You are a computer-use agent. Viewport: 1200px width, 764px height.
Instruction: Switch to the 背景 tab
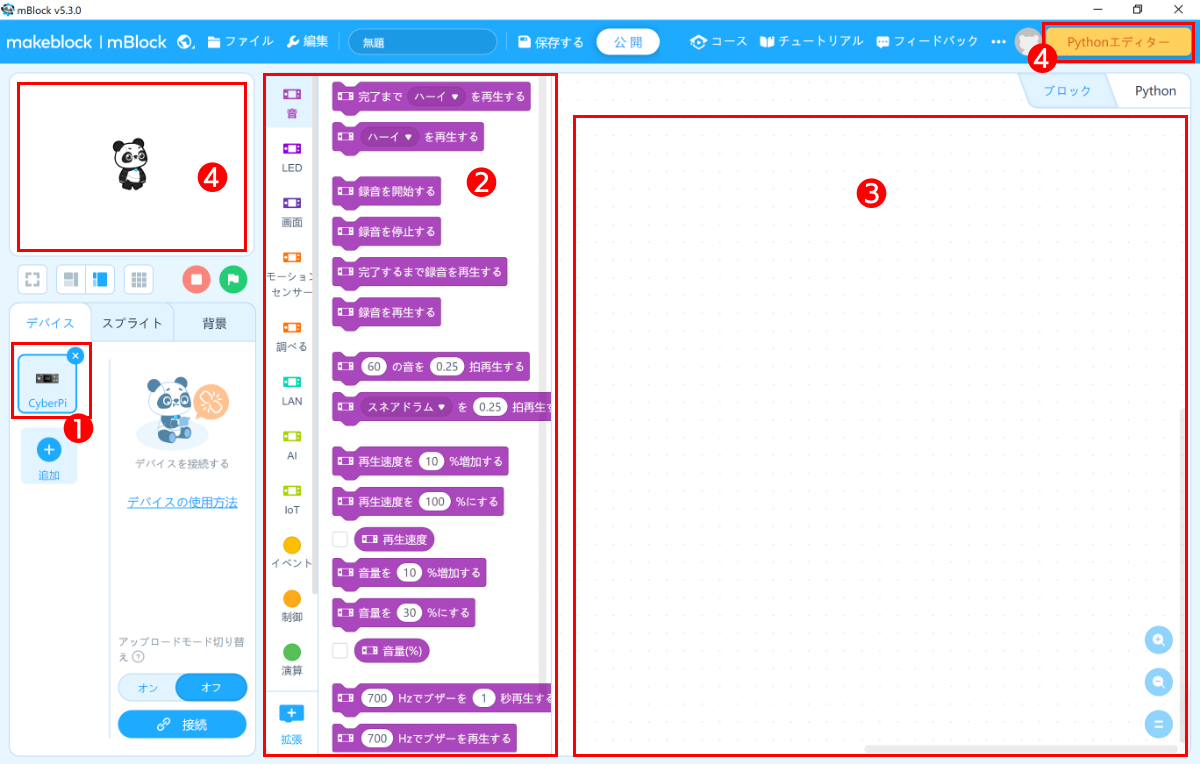214,323
